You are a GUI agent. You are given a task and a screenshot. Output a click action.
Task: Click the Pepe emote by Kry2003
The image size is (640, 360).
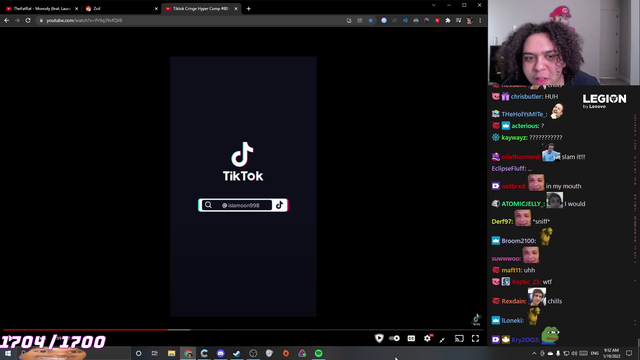tap(551, 336)
